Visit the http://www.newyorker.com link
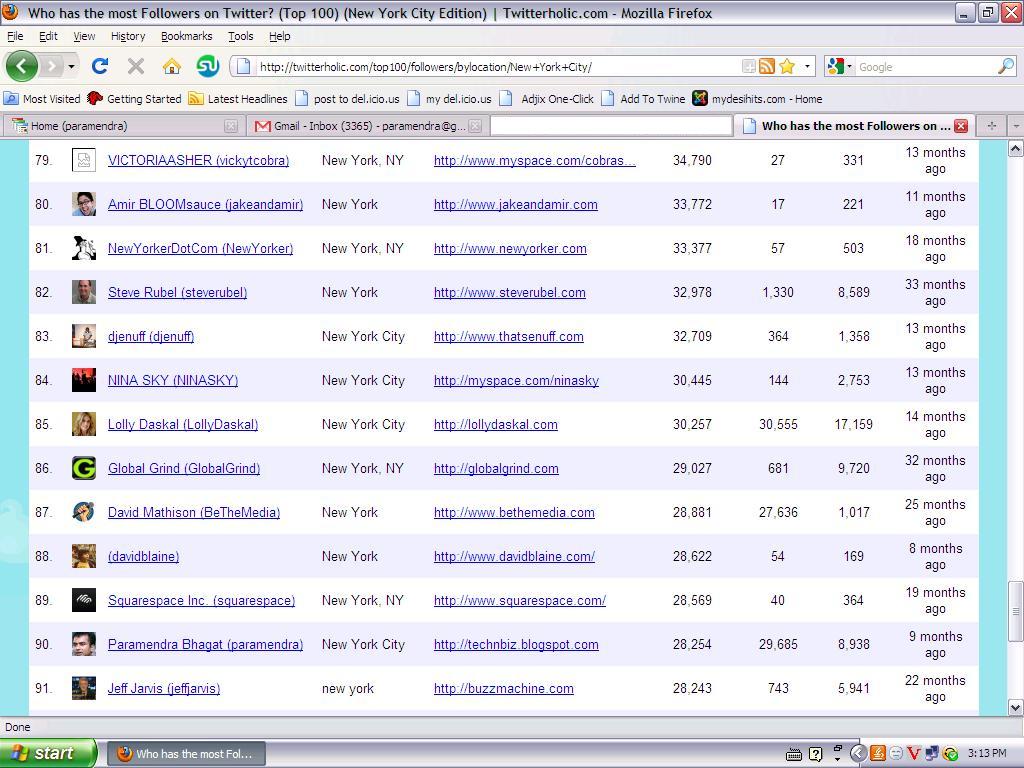This screenshot has width=1024, height=768. click(510, 249)
